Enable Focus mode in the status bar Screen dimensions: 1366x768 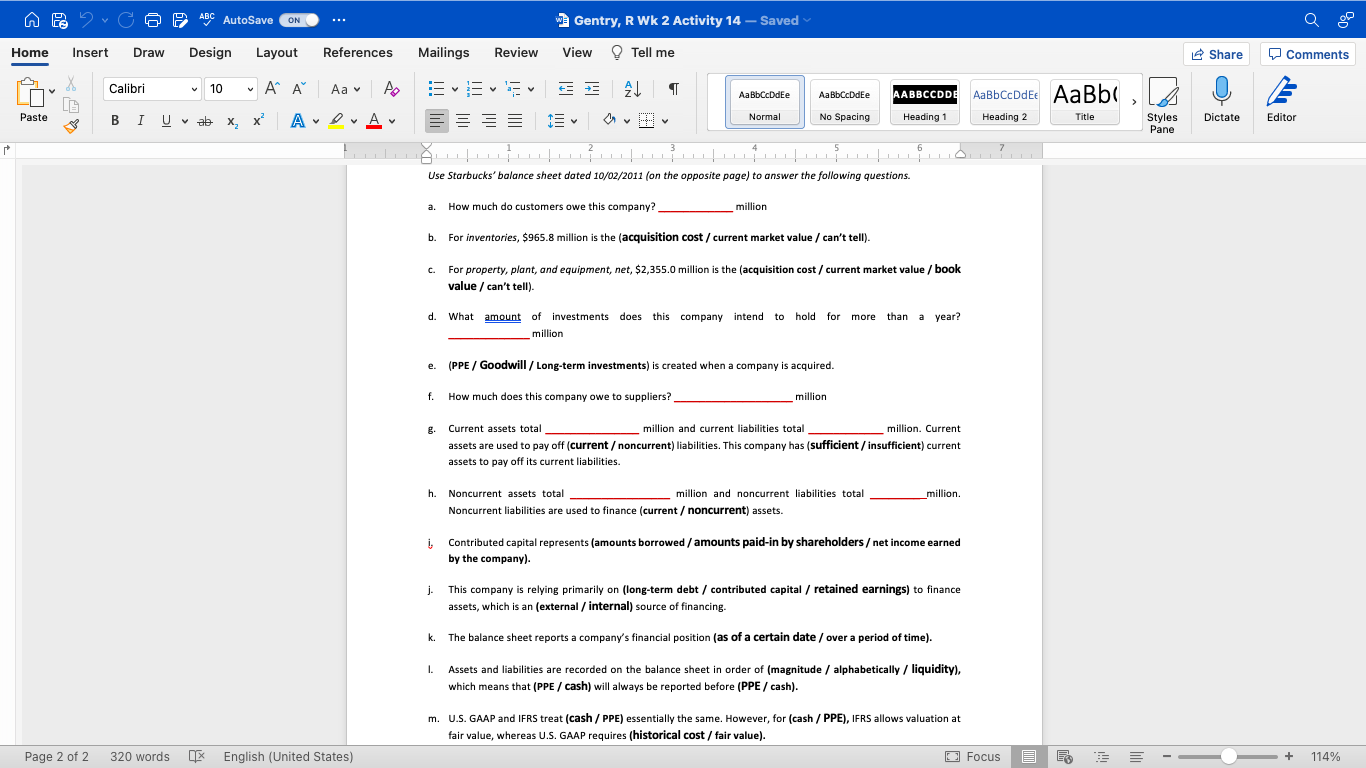coord(974,757)
